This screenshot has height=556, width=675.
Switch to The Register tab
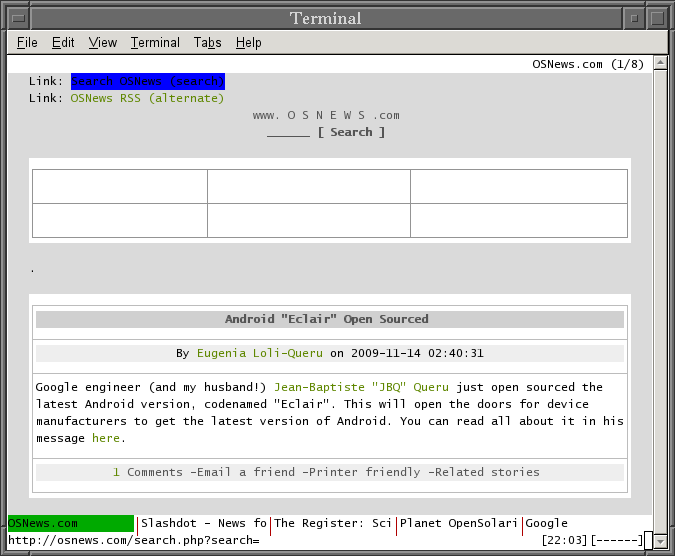click(333, 523)
